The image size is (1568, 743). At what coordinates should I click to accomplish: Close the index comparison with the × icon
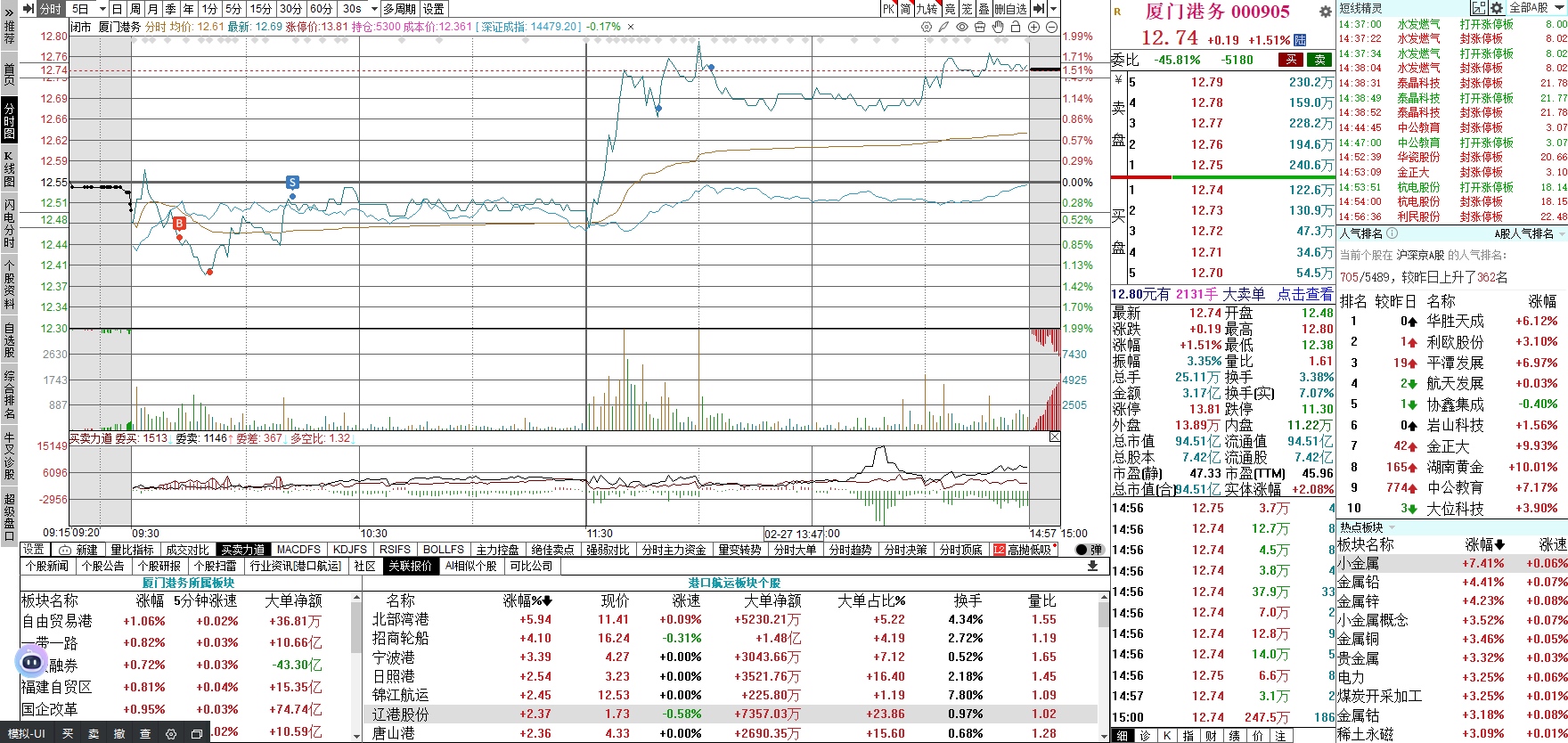tap(631, 27)
